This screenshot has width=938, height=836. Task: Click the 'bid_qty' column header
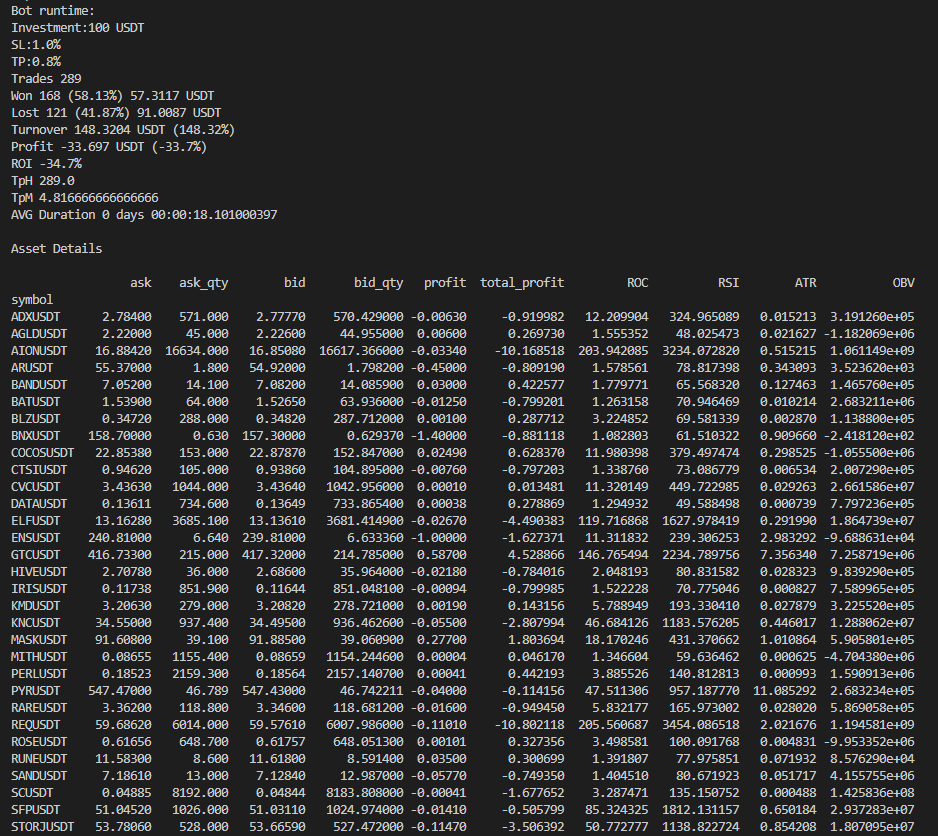point(378,283)
